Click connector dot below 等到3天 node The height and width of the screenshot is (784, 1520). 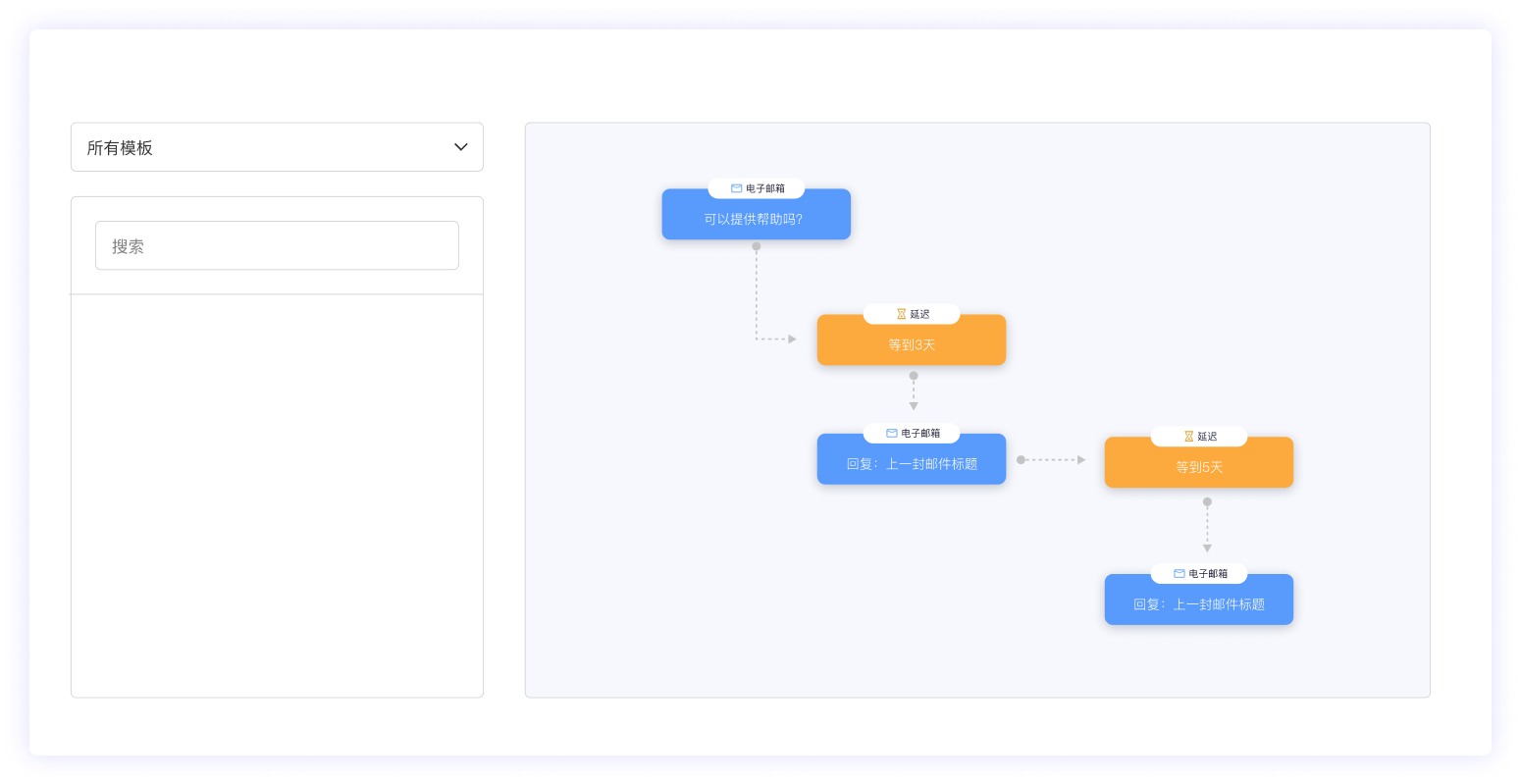914,376
